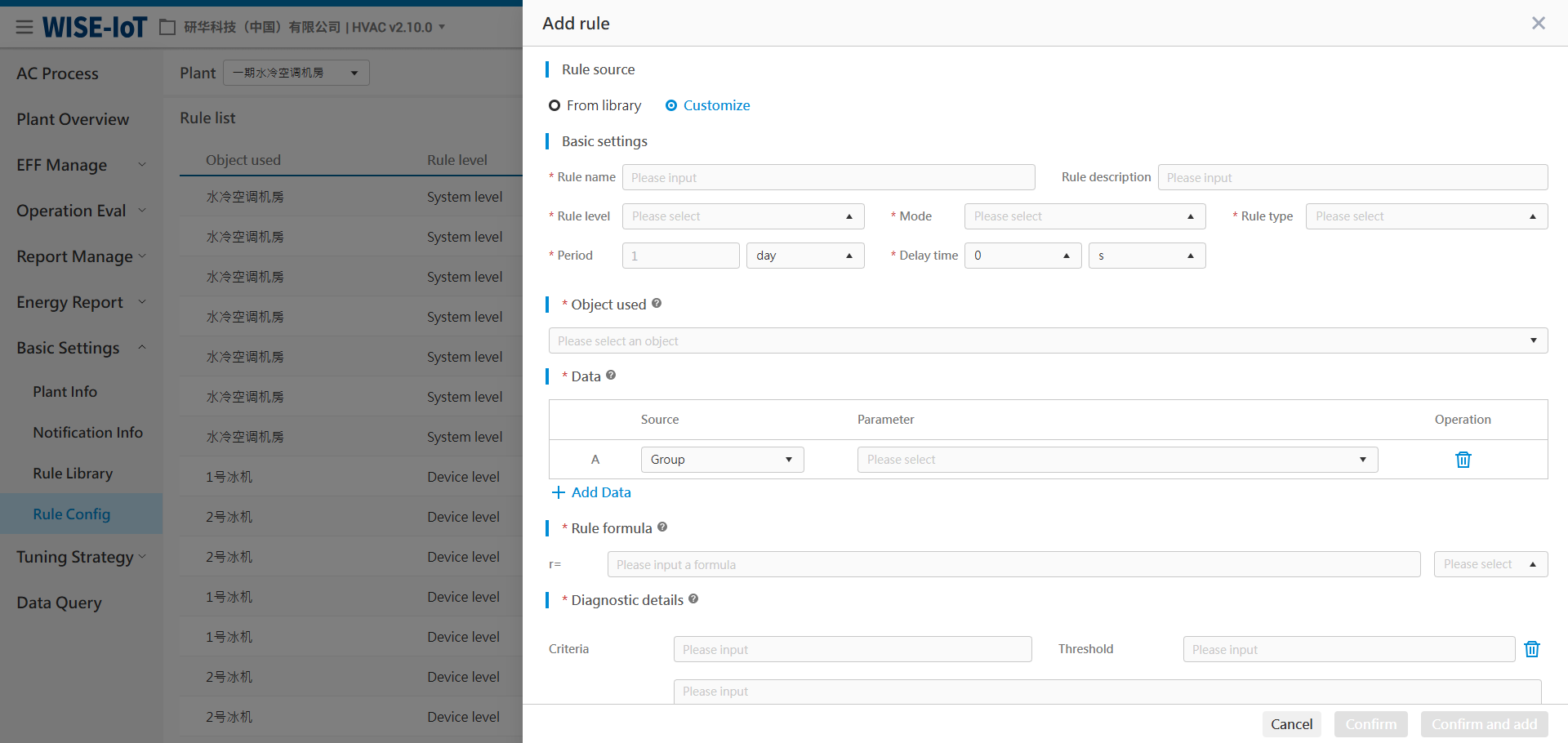Expand the Group source dropdown

722,460
